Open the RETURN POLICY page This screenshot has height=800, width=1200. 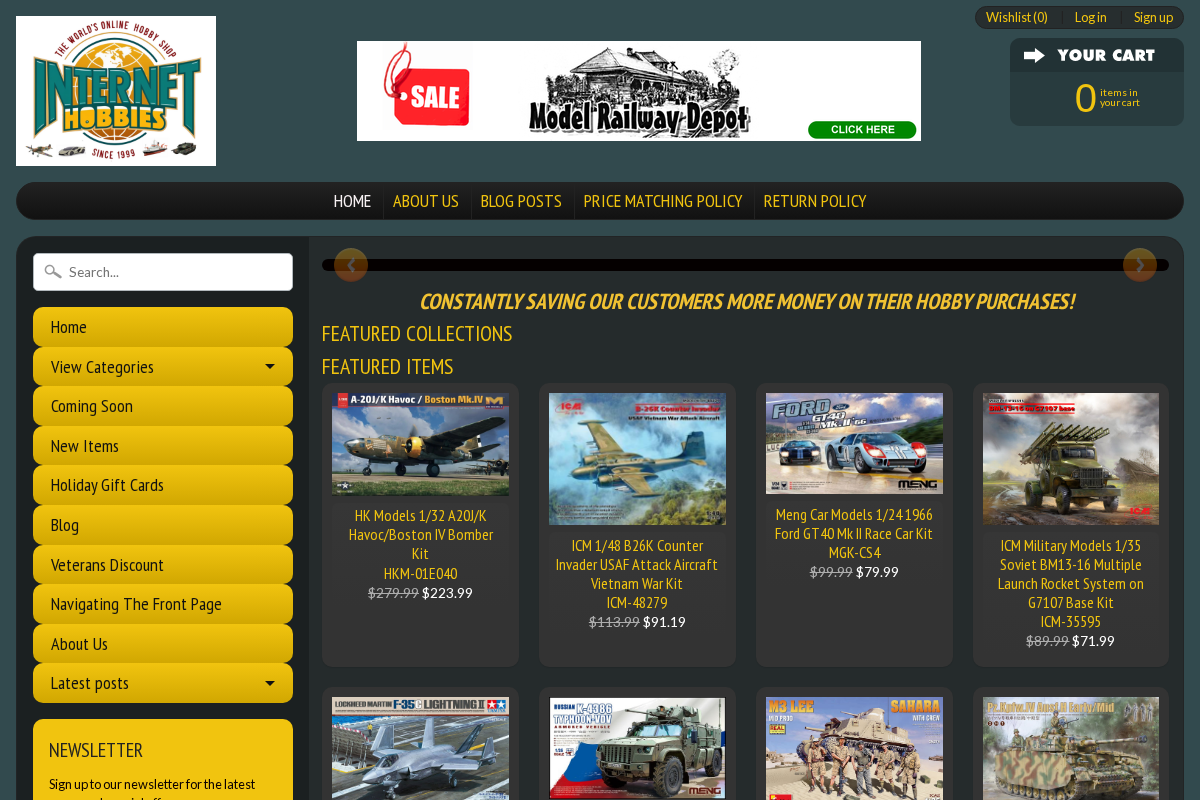pos(815,201)
